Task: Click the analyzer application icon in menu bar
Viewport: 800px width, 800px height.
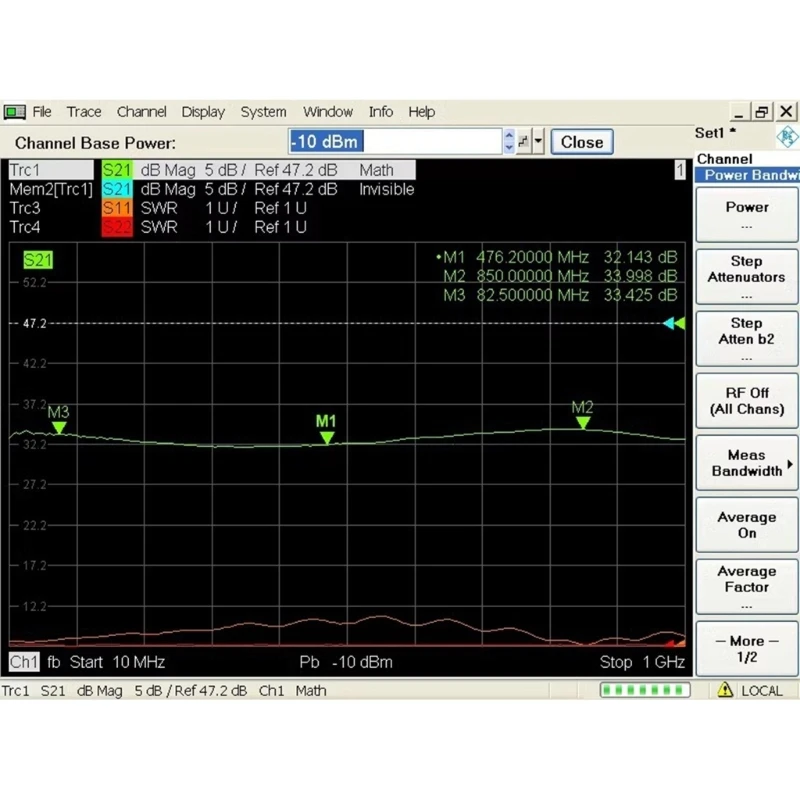Action: pos(15,112)
